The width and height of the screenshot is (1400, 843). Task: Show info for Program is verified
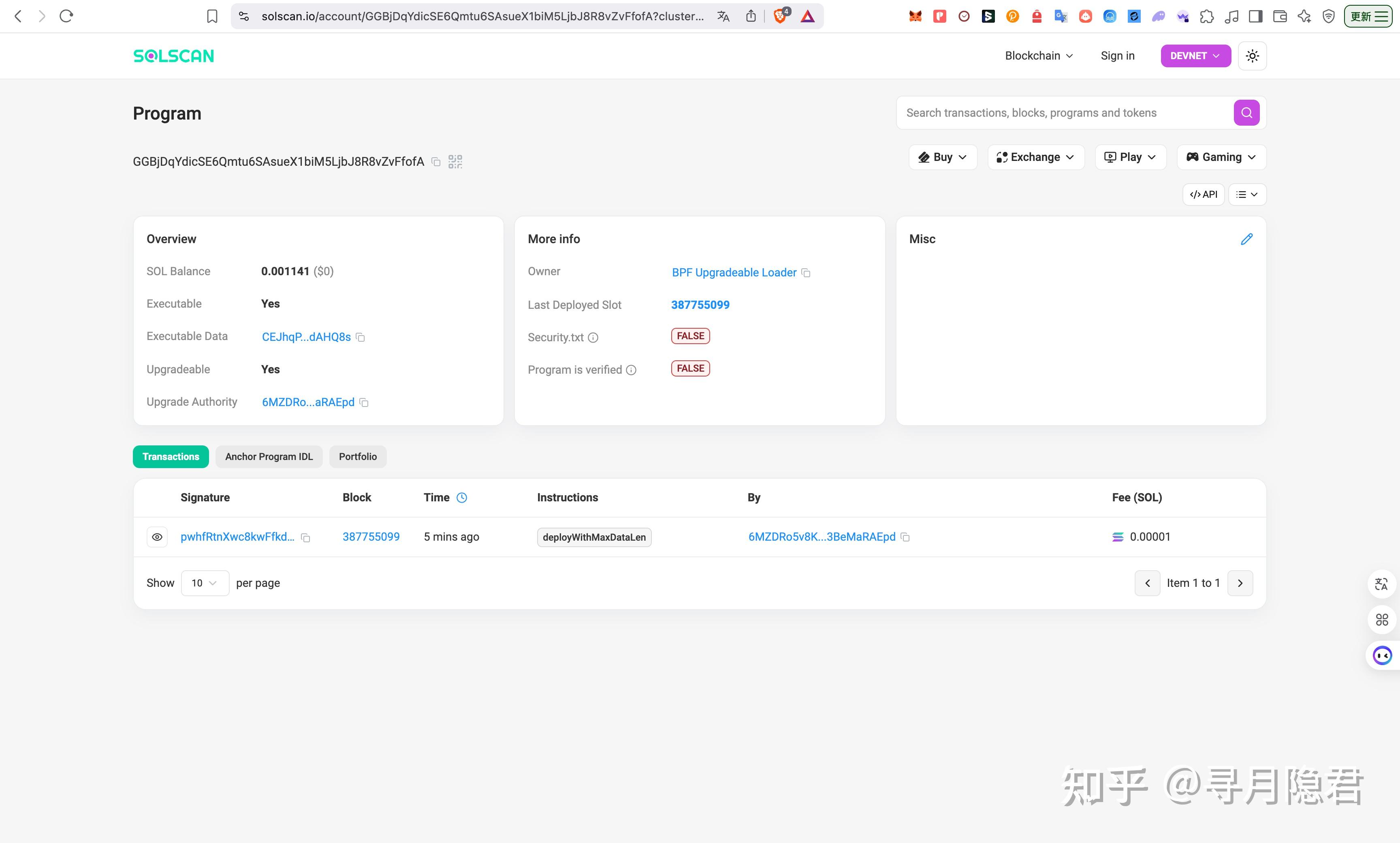pyautogui.click(x=631, y=370)
